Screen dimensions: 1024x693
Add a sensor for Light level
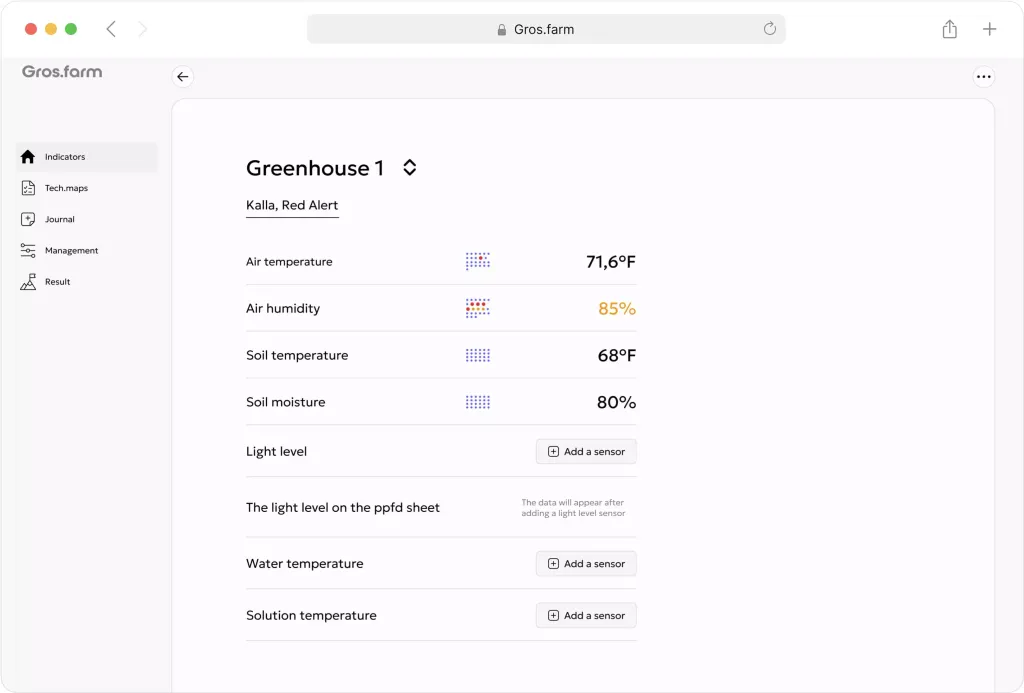[586, 451]
